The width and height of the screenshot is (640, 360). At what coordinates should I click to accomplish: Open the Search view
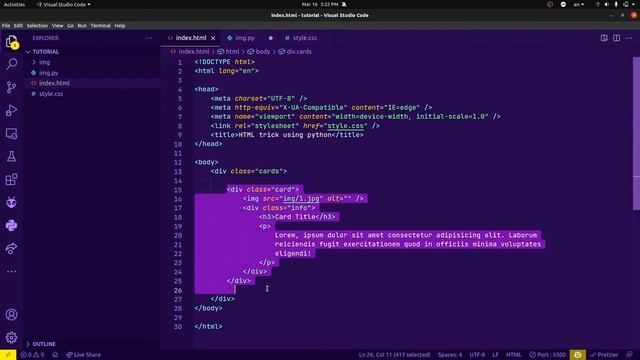pos(11,64)
